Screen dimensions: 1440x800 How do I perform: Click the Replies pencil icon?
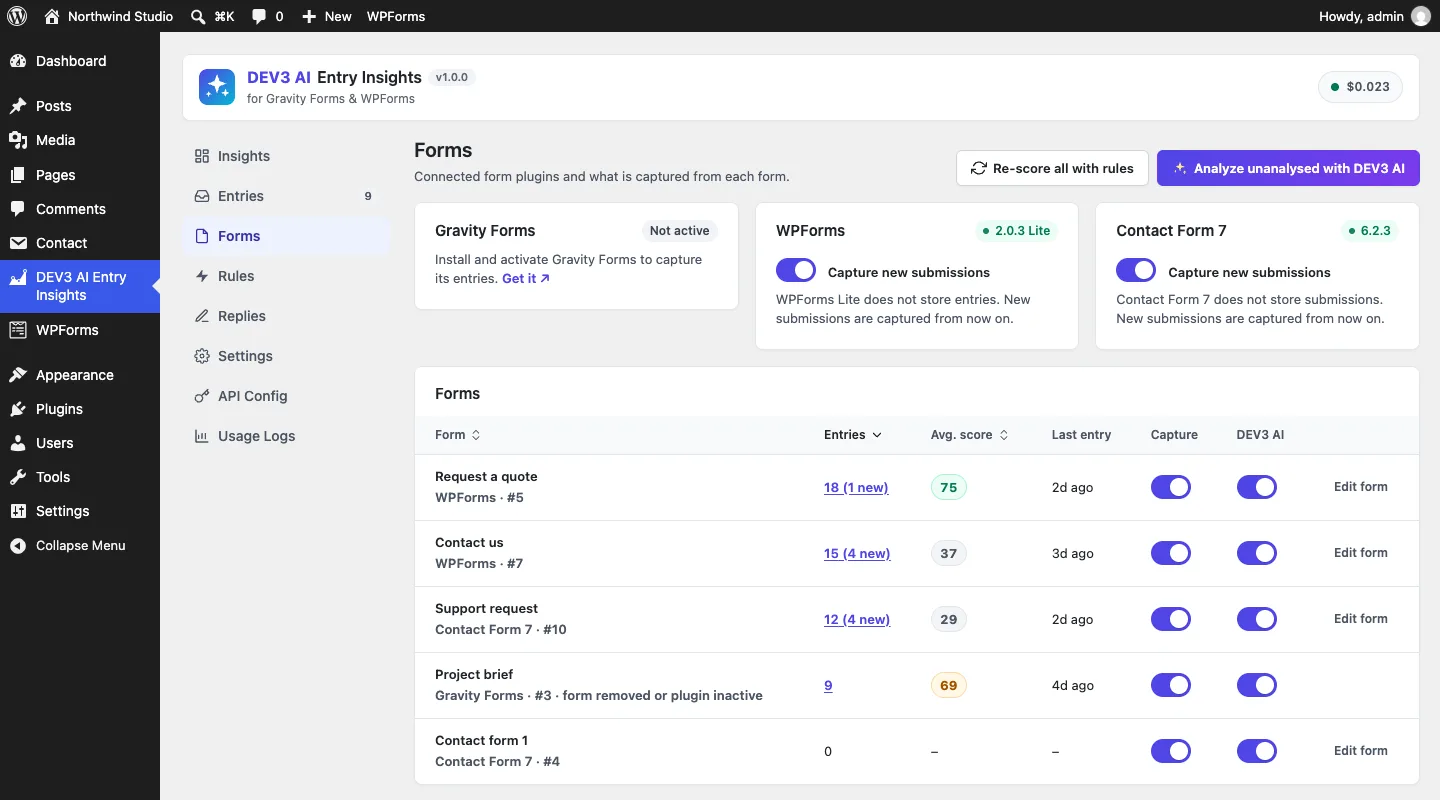pos(202,316)
